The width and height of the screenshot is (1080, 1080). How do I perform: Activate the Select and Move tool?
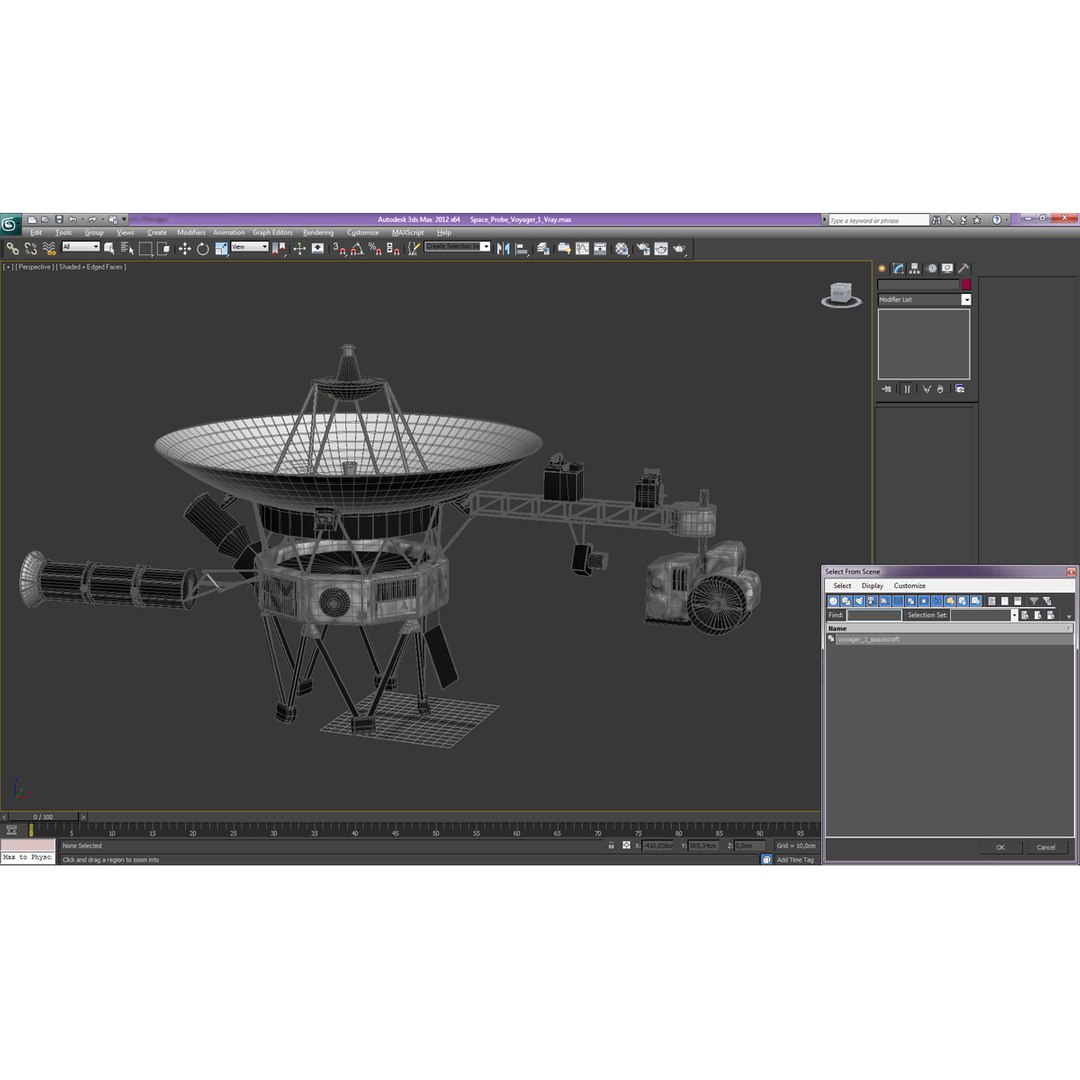click(x=185, y=249)
